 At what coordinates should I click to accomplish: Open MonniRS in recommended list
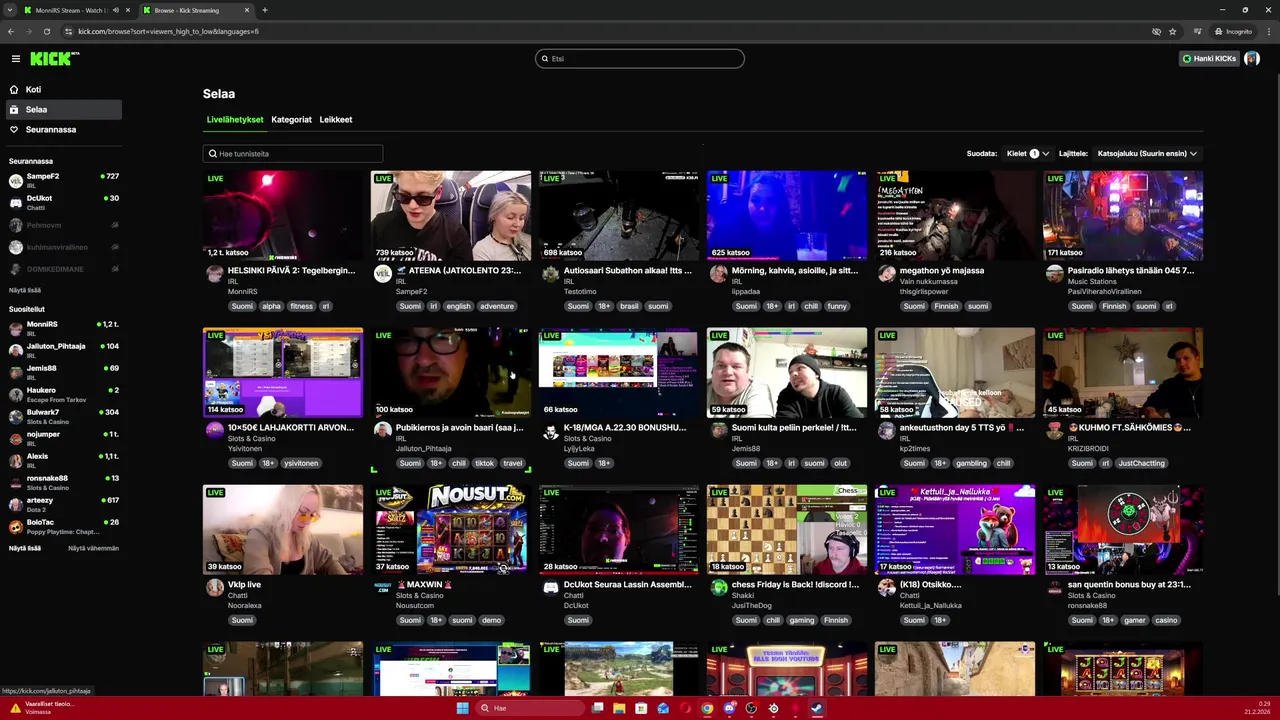click(64, 328)
